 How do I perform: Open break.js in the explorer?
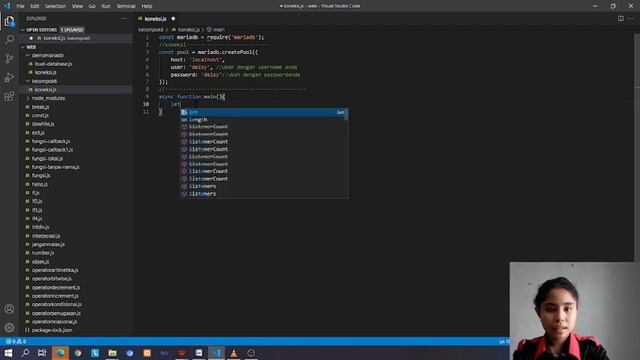[x=40, y=107]
